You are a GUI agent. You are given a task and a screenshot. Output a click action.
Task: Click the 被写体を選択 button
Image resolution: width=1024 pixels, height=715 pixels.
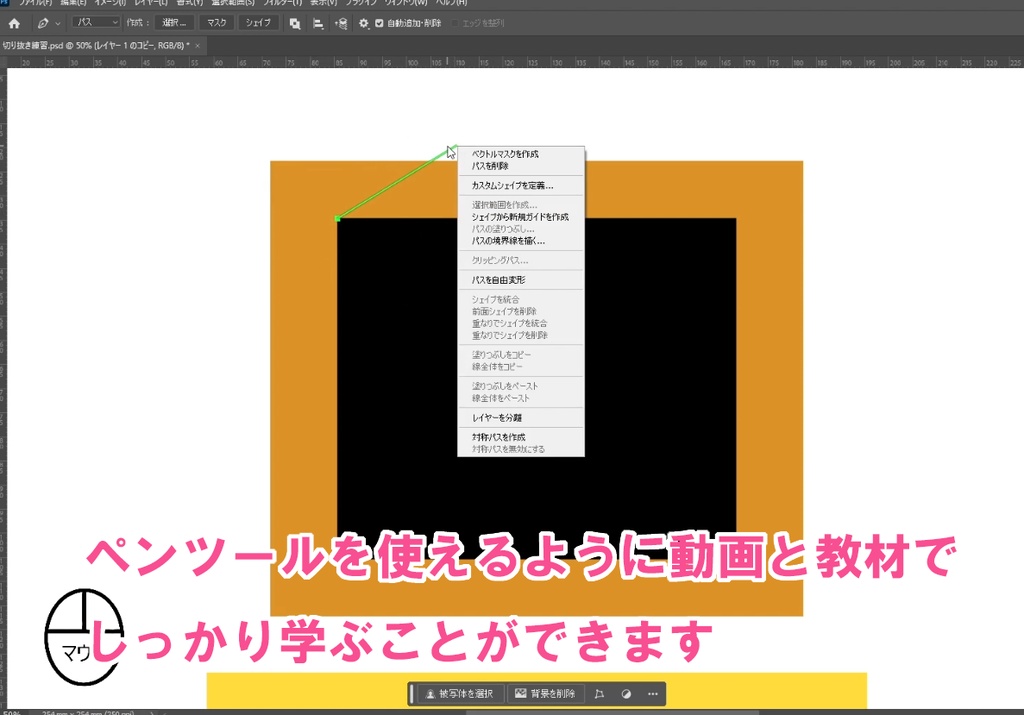pos(461,693)
